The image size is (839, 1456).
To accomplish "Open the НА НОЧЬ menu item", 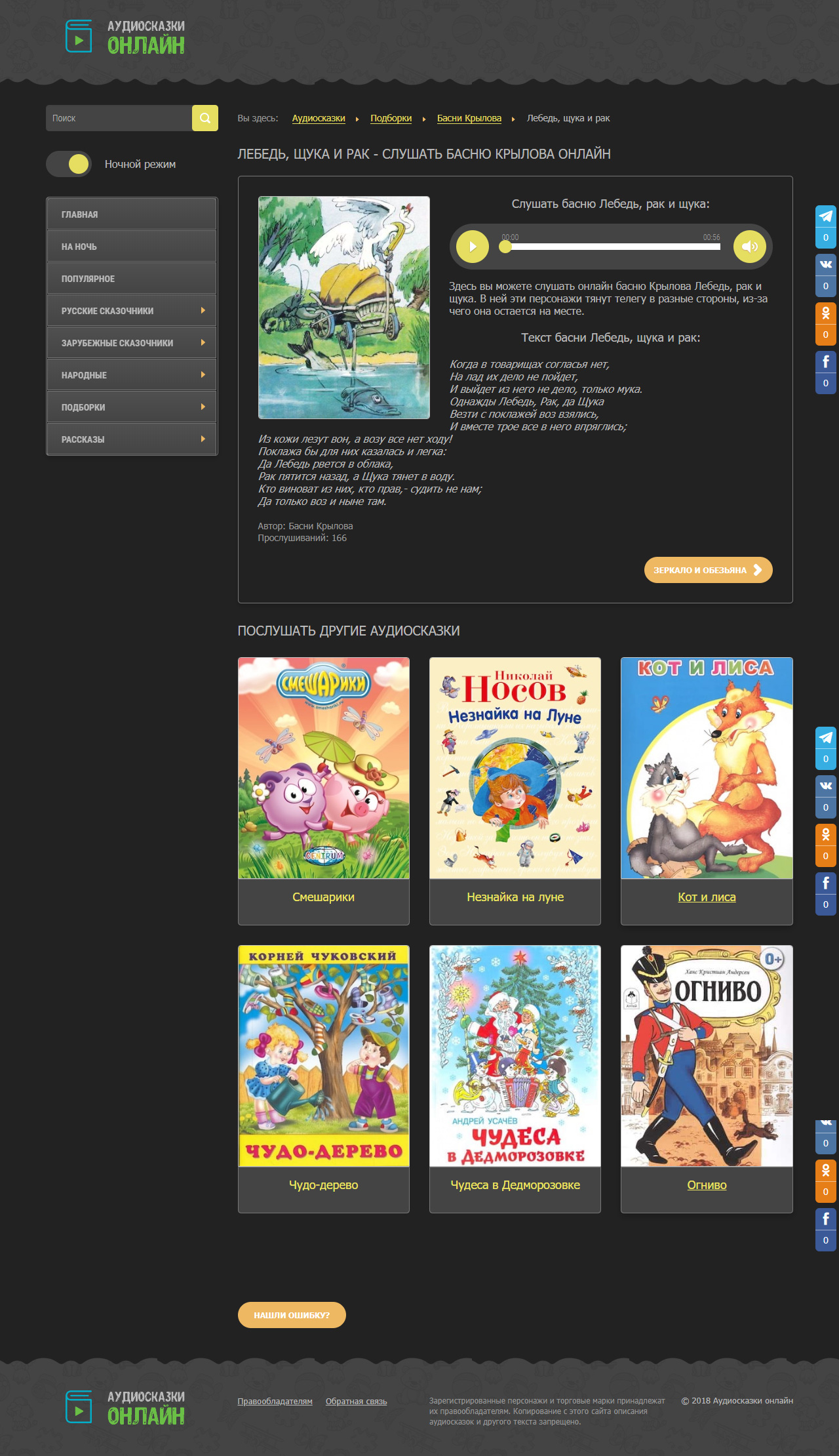I will (x=132, y=247).
